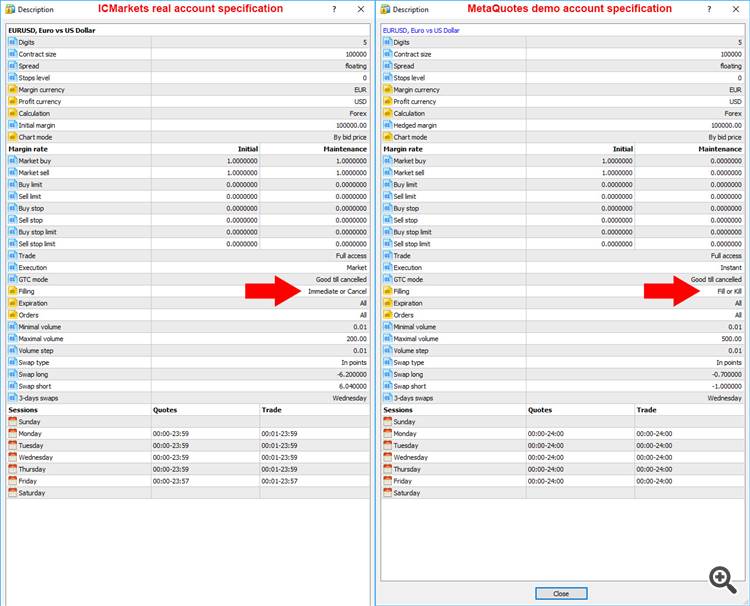
Task: Click Description title icon in ICMarkets window
Action: point(10,9)
